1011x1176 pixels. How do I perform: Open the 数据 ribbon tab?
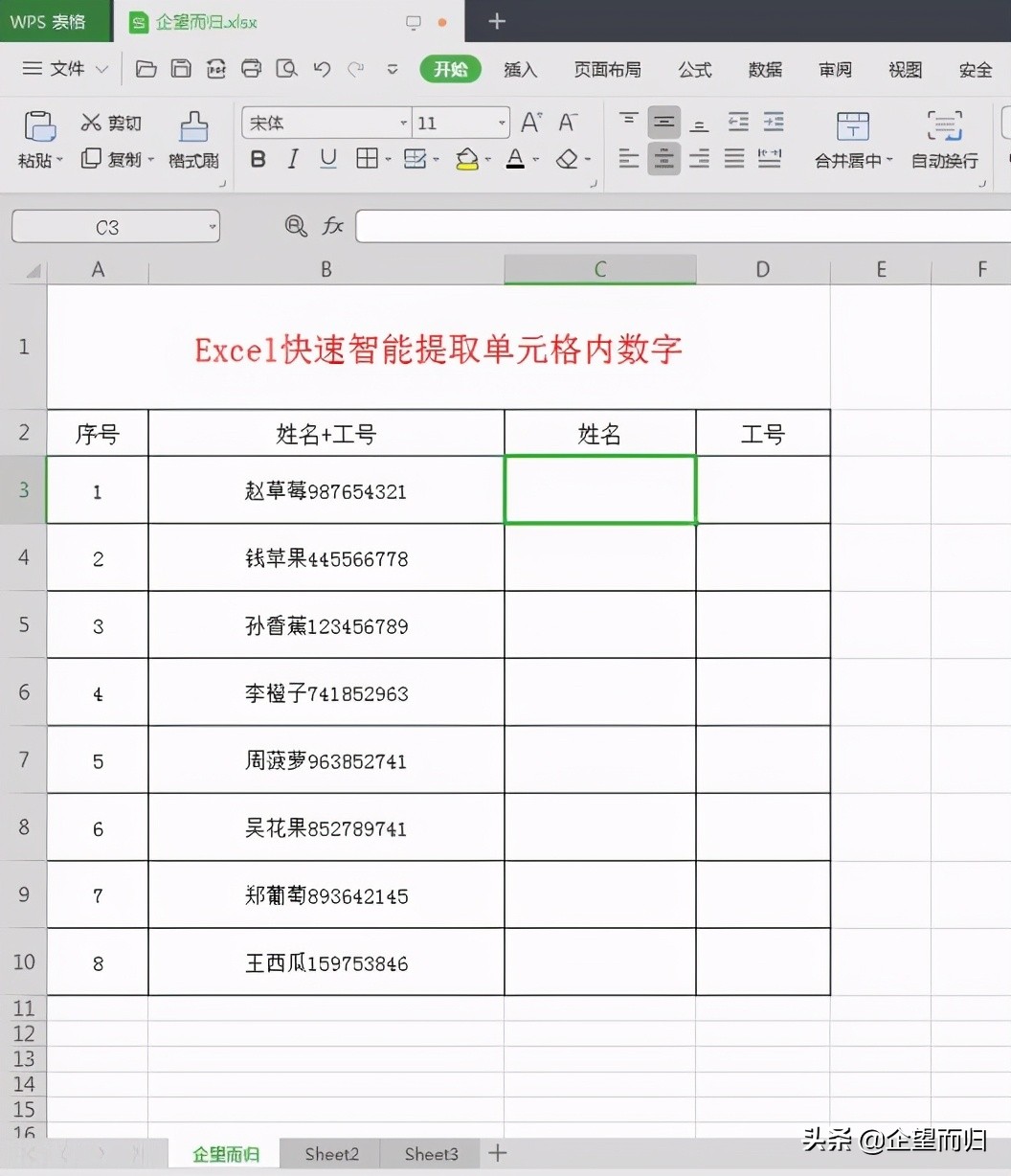coord(765,69)
